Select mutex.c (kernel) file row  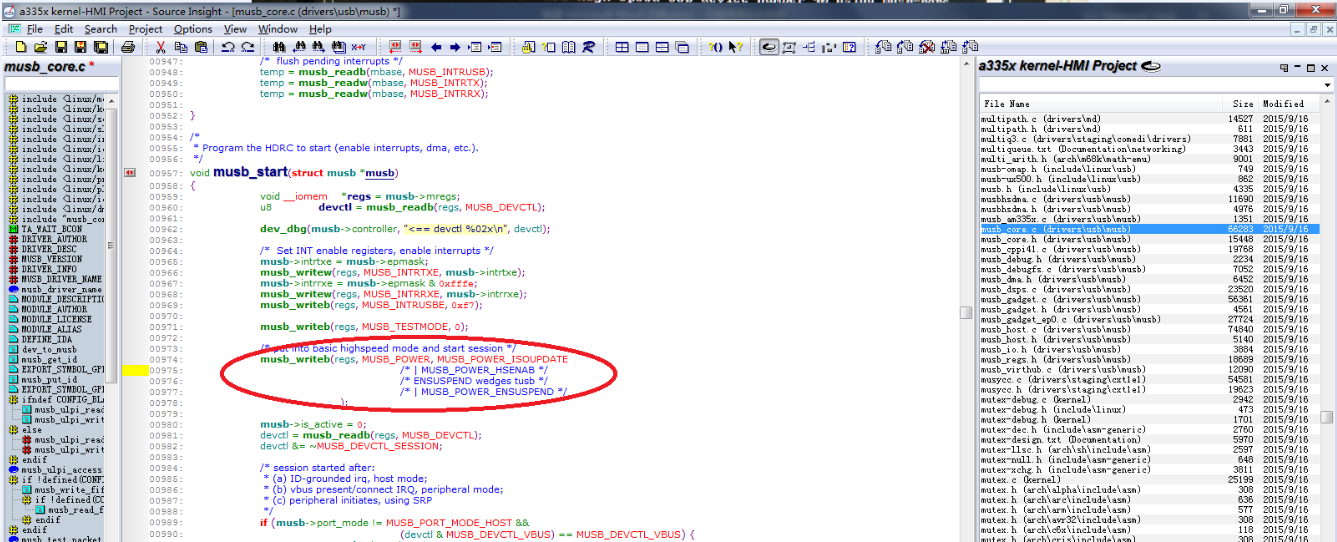tap(1149, 480)
